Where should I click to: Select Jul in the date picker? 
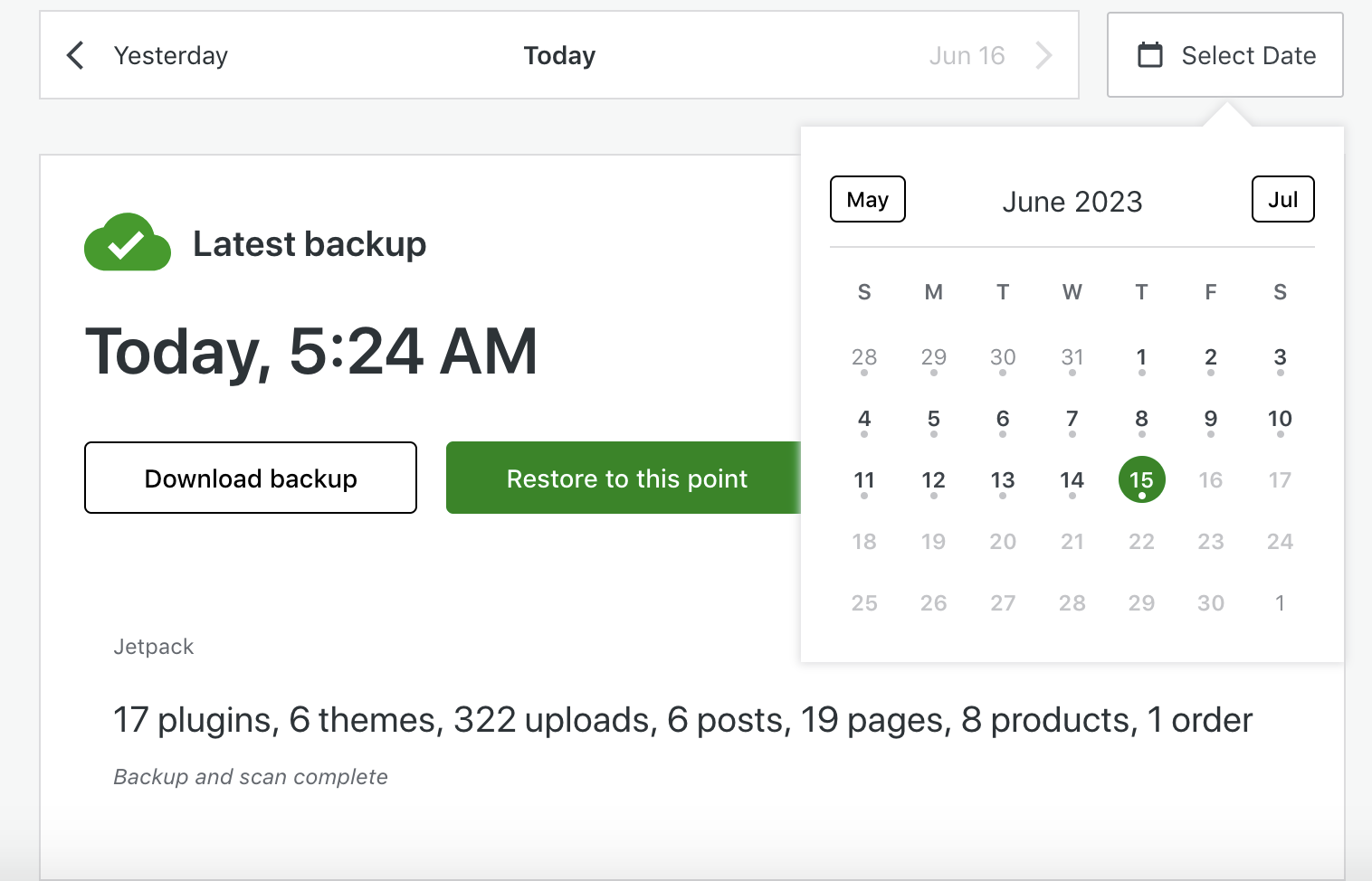[x=1282, y=199]
